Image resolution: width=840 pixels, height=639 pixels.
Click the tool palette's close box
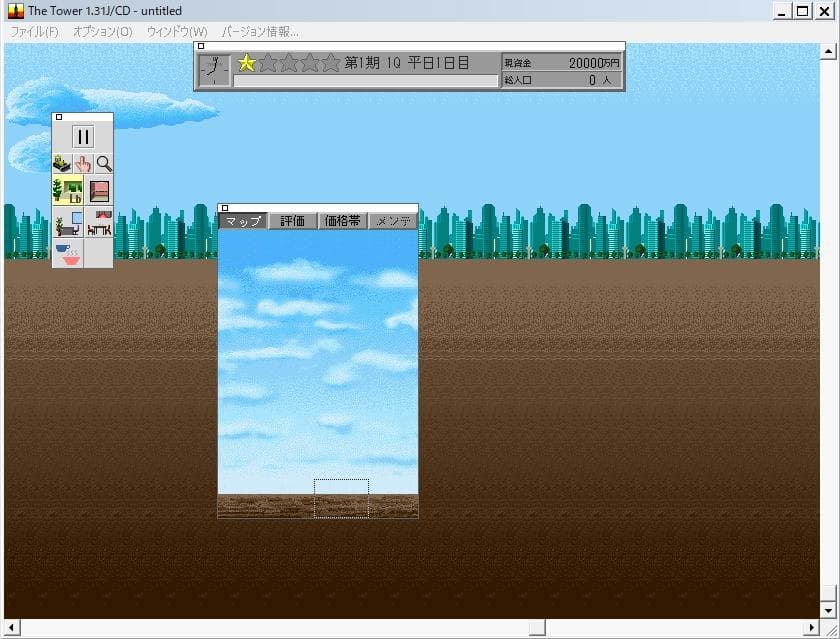[x=59, y=117]
